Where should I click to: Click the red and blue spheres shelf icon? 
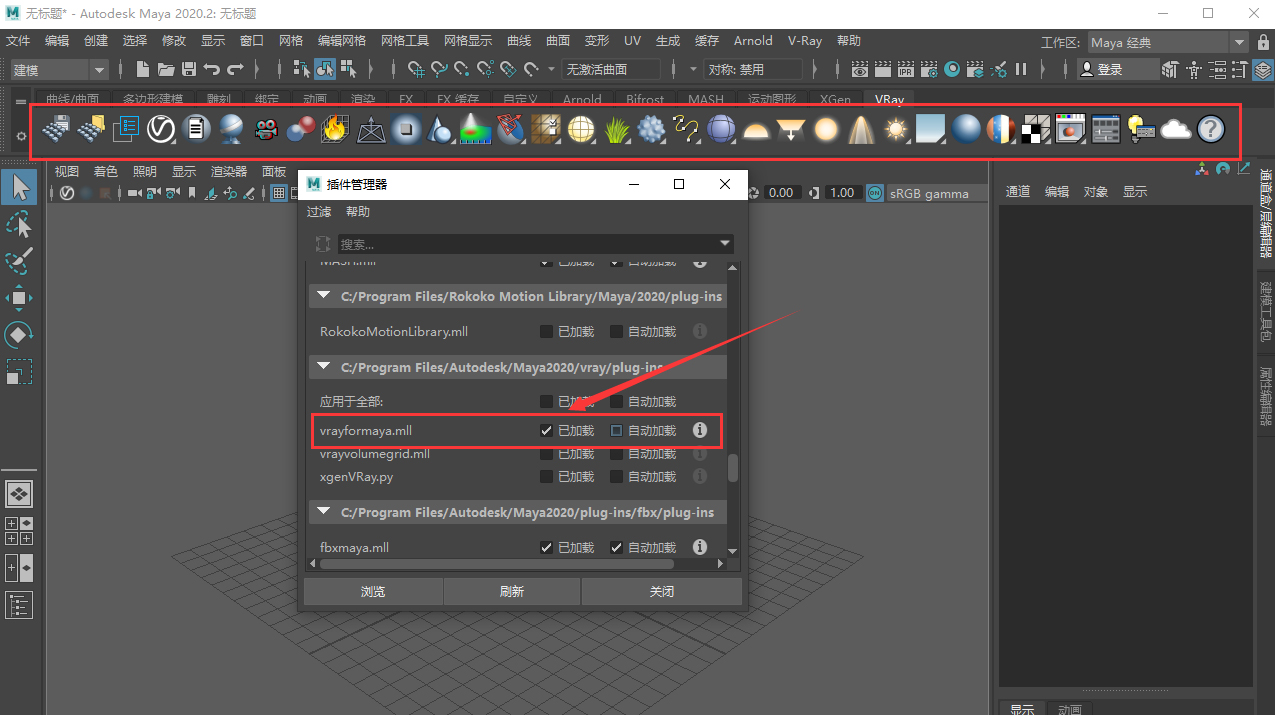click(x=300, y=129)
